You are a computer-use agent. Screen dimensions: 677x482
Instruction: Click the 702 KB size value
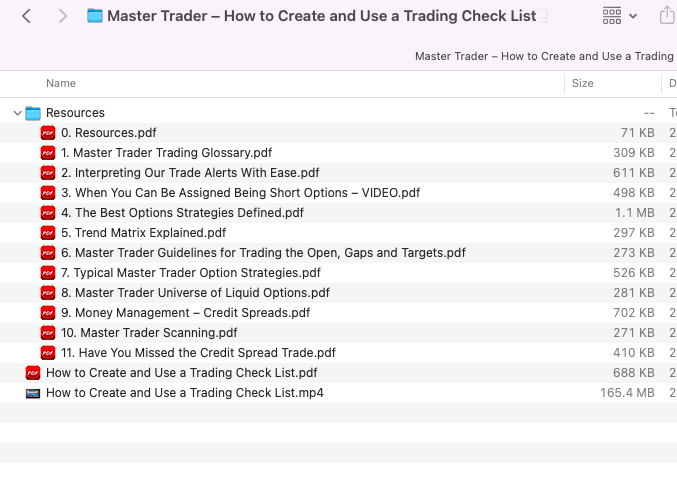pos(634,313)
